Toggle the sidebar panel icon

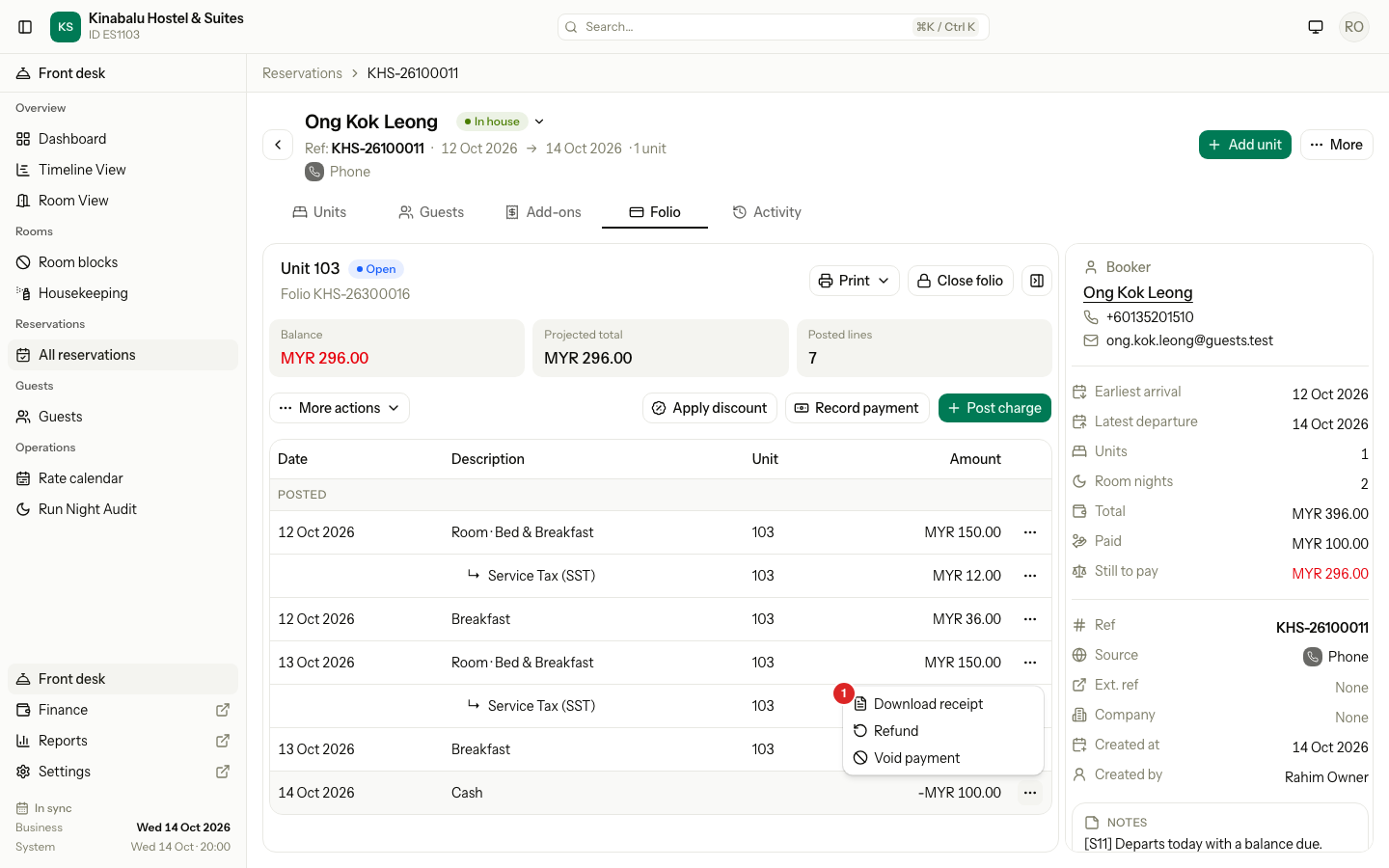[x=26, y=27]
